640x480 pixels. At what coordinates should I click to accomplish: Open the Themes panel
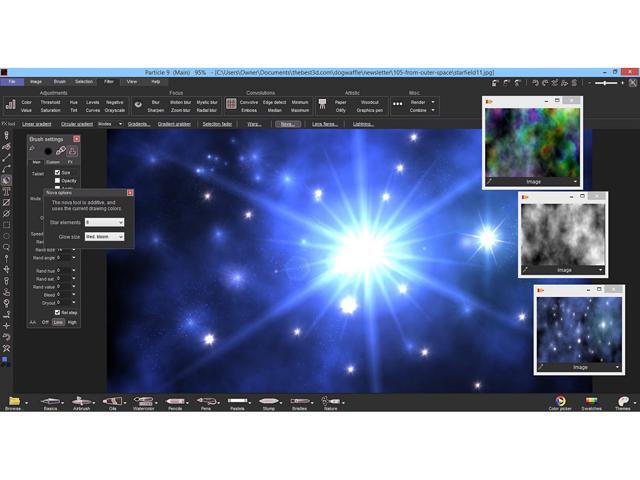pyautogui.click(x=623, y=401)
